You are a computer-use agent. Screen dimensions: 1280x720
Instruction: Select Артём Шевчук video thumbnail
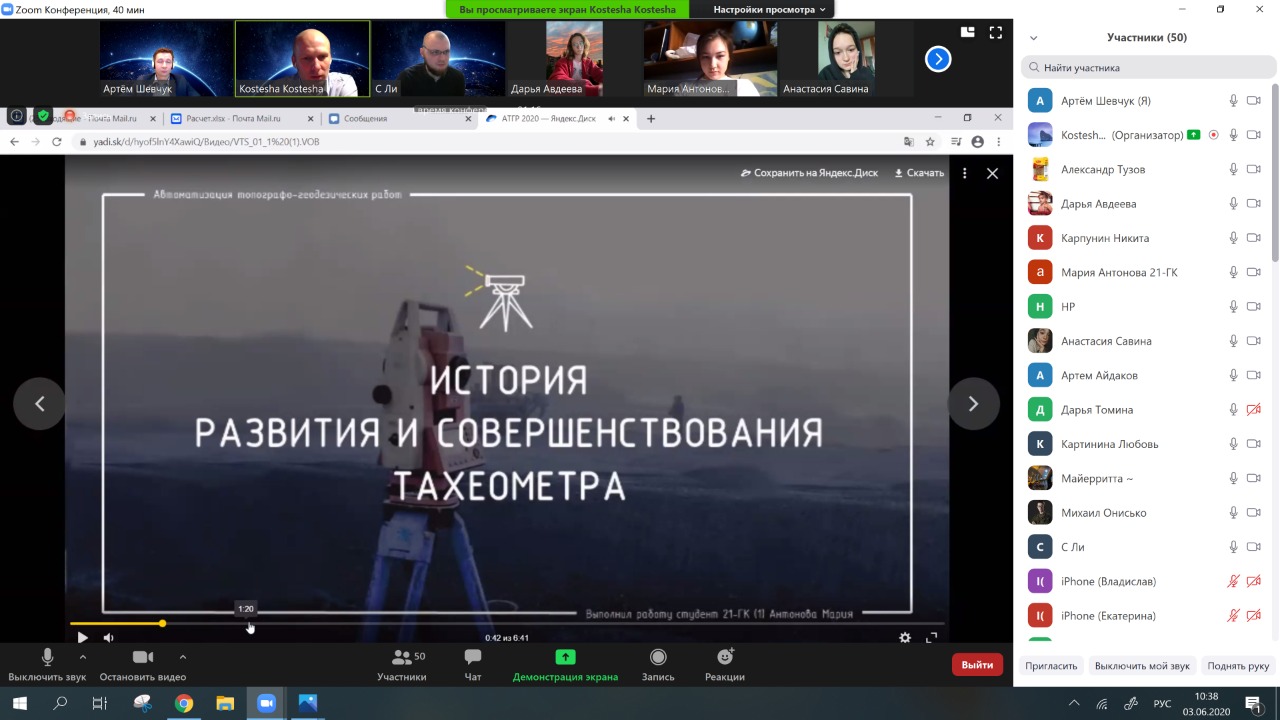(x=166, y=59)
